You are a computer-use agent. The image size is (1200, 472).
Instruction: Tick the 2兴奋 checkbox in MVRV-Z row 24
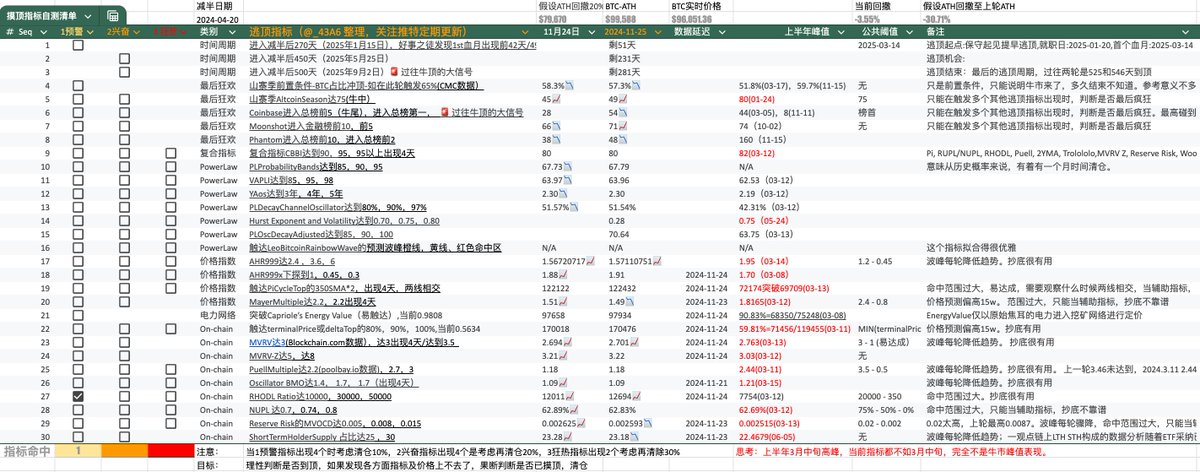[x=124, y=355]
